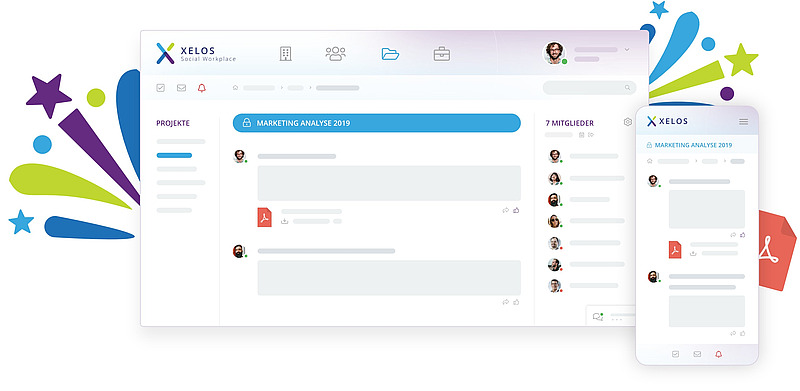Click the XELOS logo on the phone
The height and width of the screenshot is (391, 800).
click(x=667, y=121)
